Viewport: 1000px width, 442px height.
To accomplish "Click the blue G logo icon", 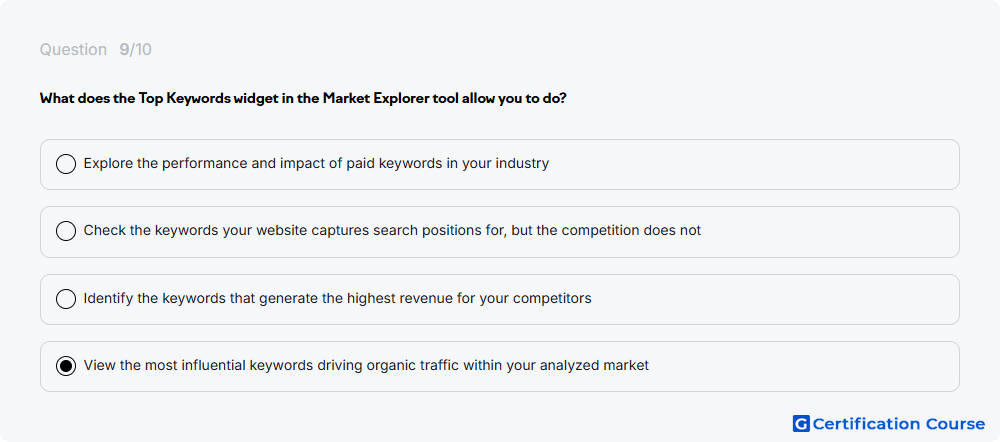I will pyautogui.click(x=801, y=424).
